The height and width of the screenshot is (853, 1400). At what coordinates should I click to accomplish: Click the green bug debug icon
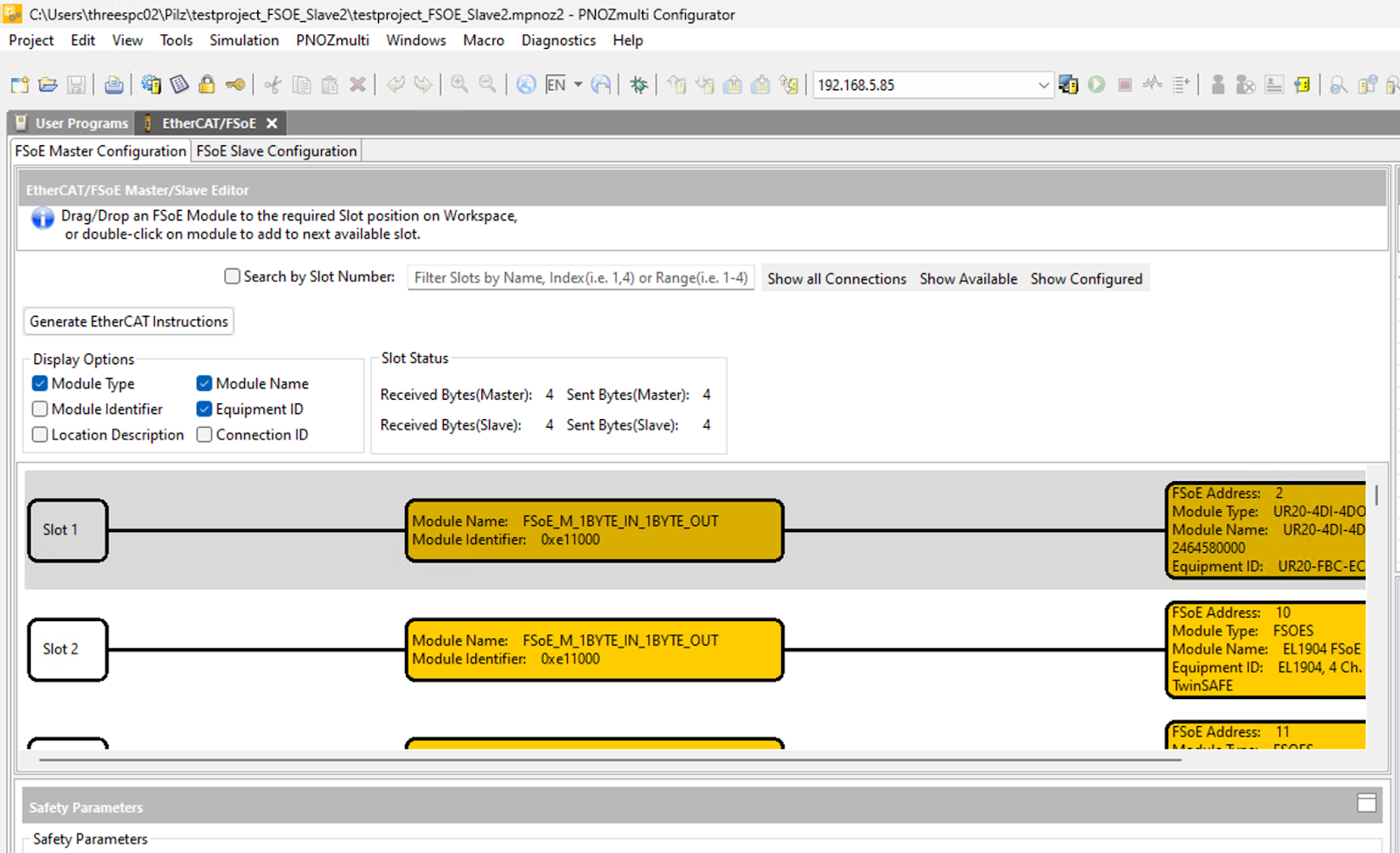point(640,85)
